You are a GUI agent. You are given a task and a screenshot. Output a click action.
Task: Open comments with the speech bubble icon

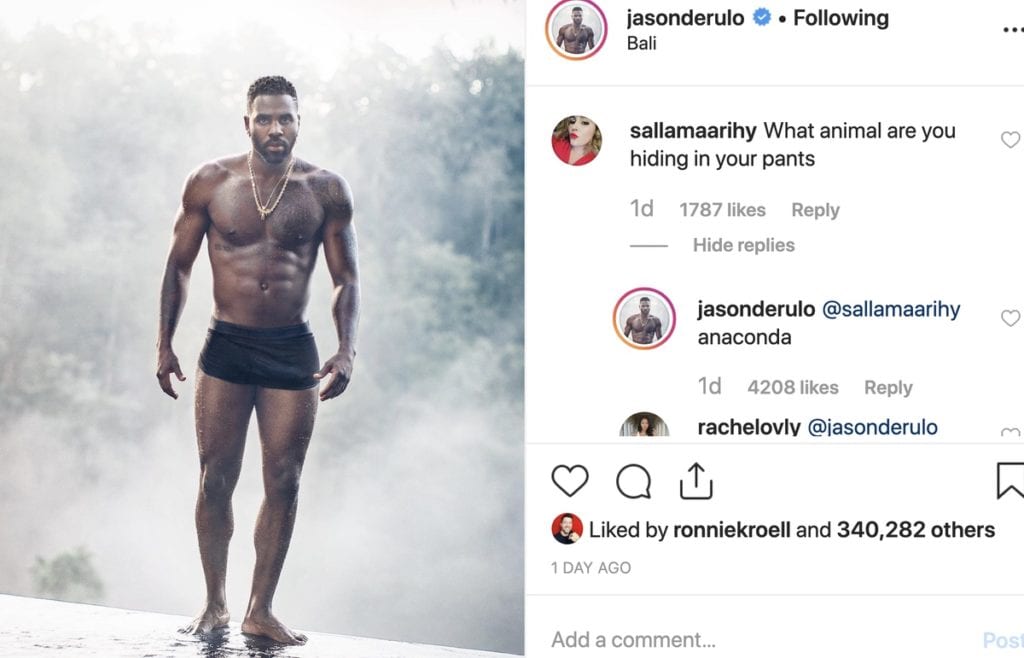coord(633,480)
